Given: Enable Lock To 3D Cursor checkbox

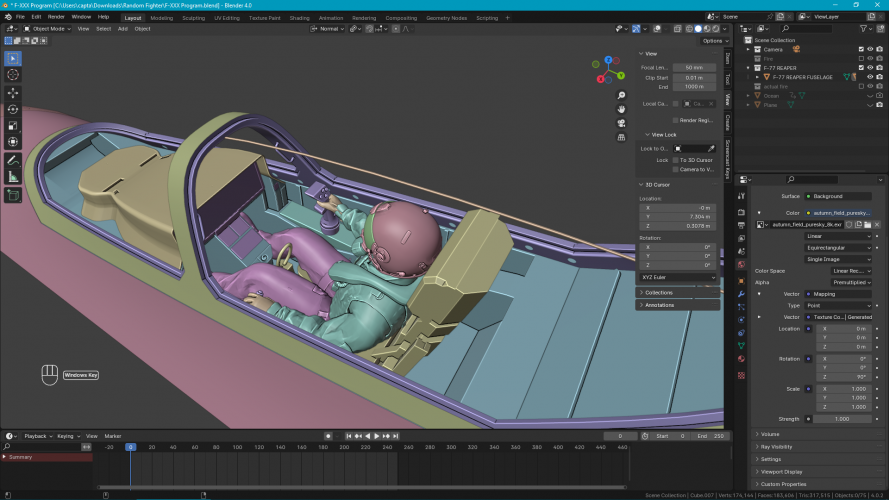Looking at the screenshot, I should 675,160.
